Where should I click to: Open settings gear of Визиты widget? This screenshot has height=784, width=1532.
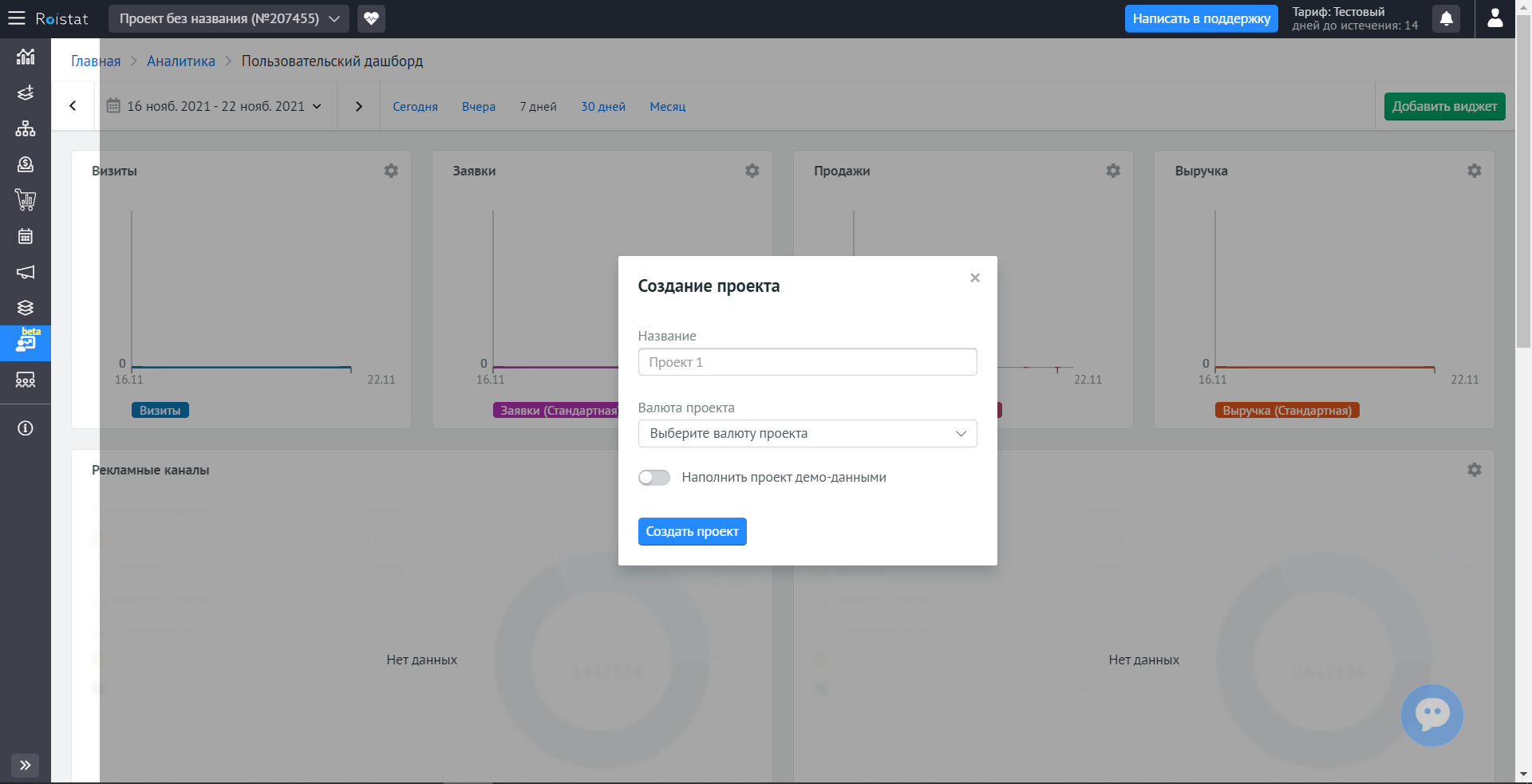coord(391,171)
